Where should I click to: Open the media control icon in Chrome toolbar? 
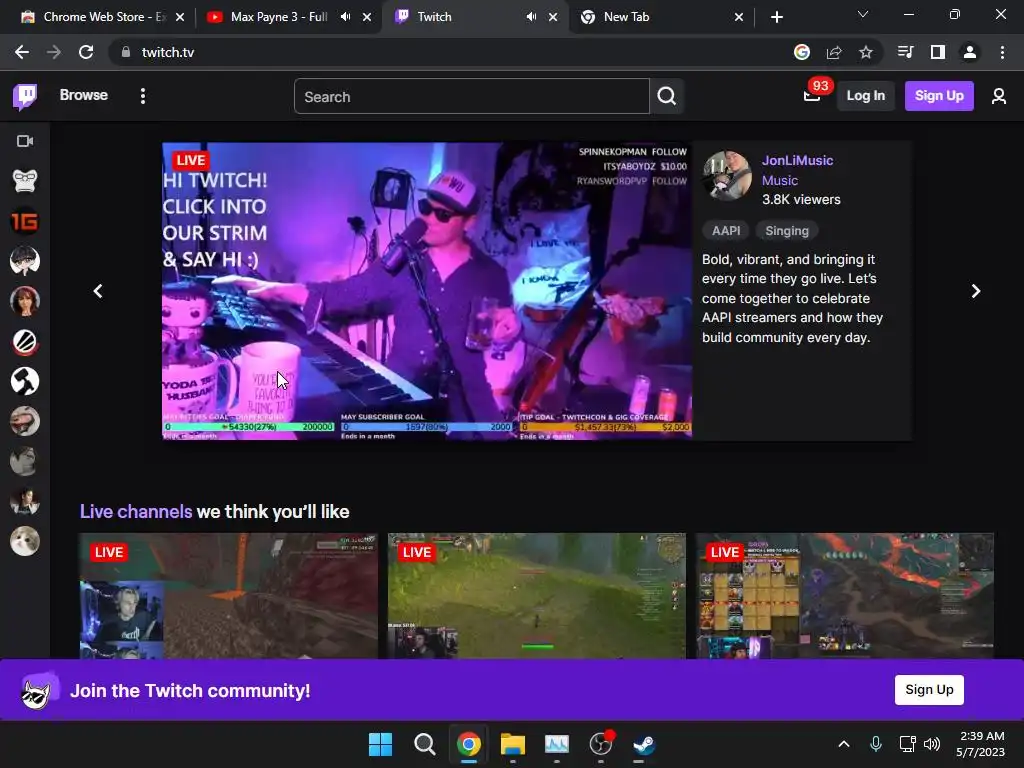point(906,52)
